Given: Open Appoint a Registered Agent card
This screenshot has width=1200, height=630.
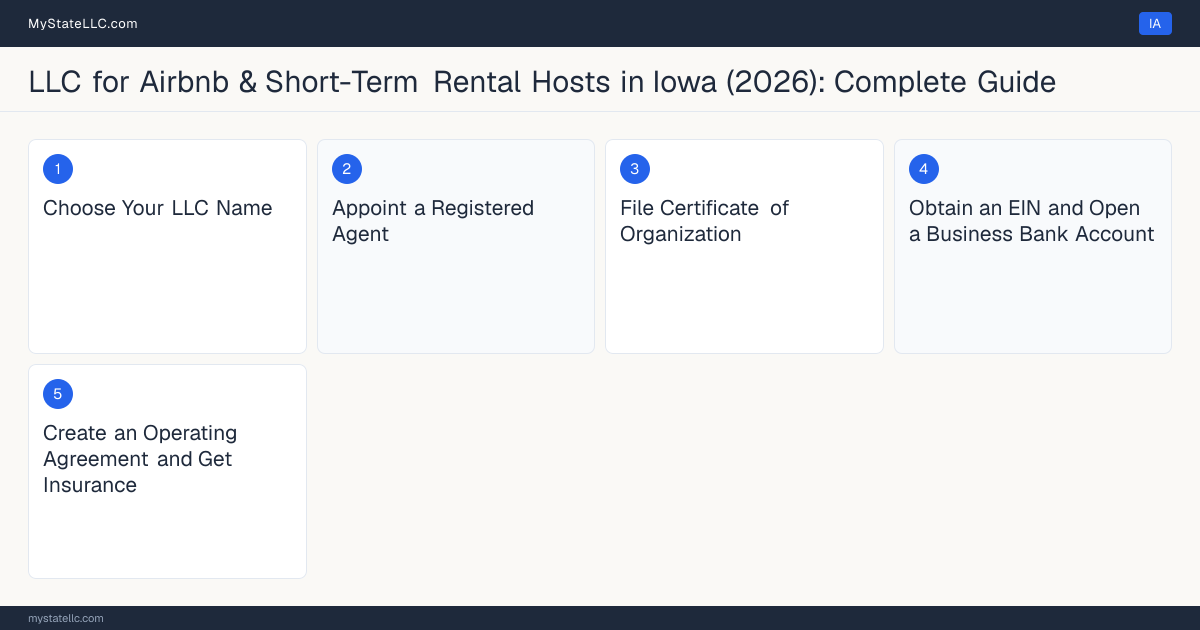Looking at the screenshot, I should tap(456, 246).
